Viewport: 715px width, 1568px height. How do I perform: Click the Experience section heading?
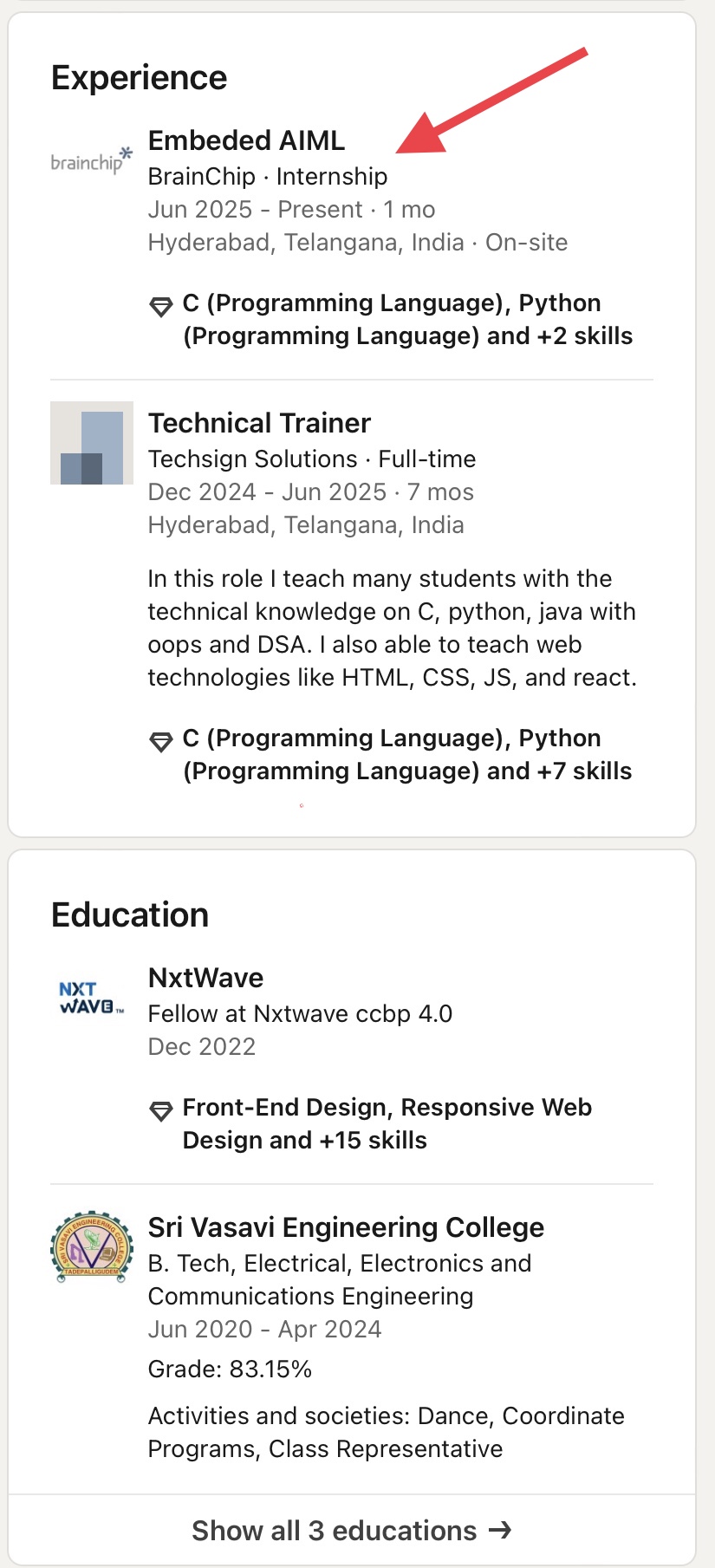click(x=139, y=78)
